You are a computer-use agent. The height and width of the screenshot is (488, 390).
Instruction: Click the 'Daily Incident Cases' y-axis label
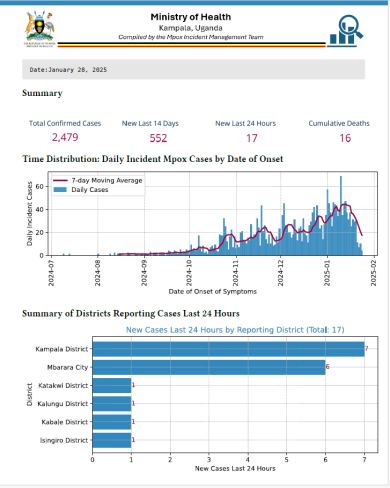pos(30,214)
